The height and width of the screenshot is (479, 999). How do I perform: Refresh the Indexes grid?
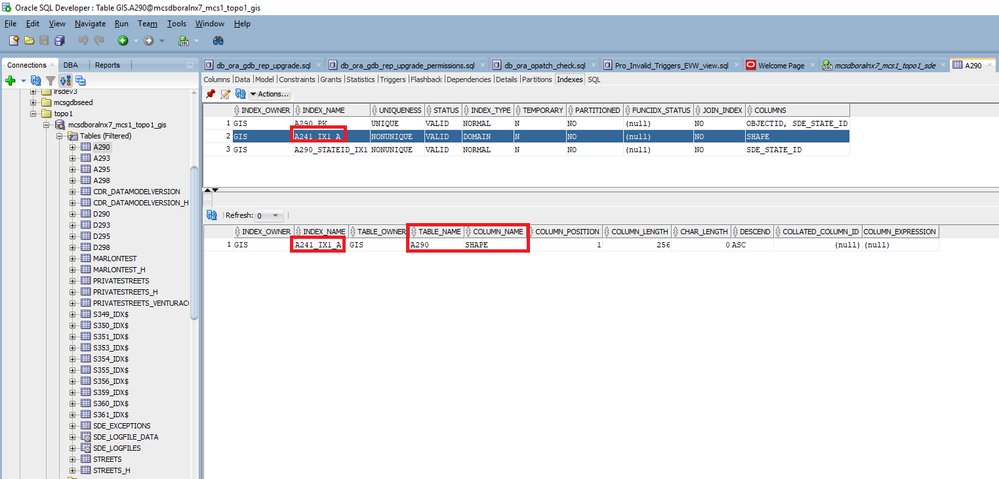pos(240,94)
